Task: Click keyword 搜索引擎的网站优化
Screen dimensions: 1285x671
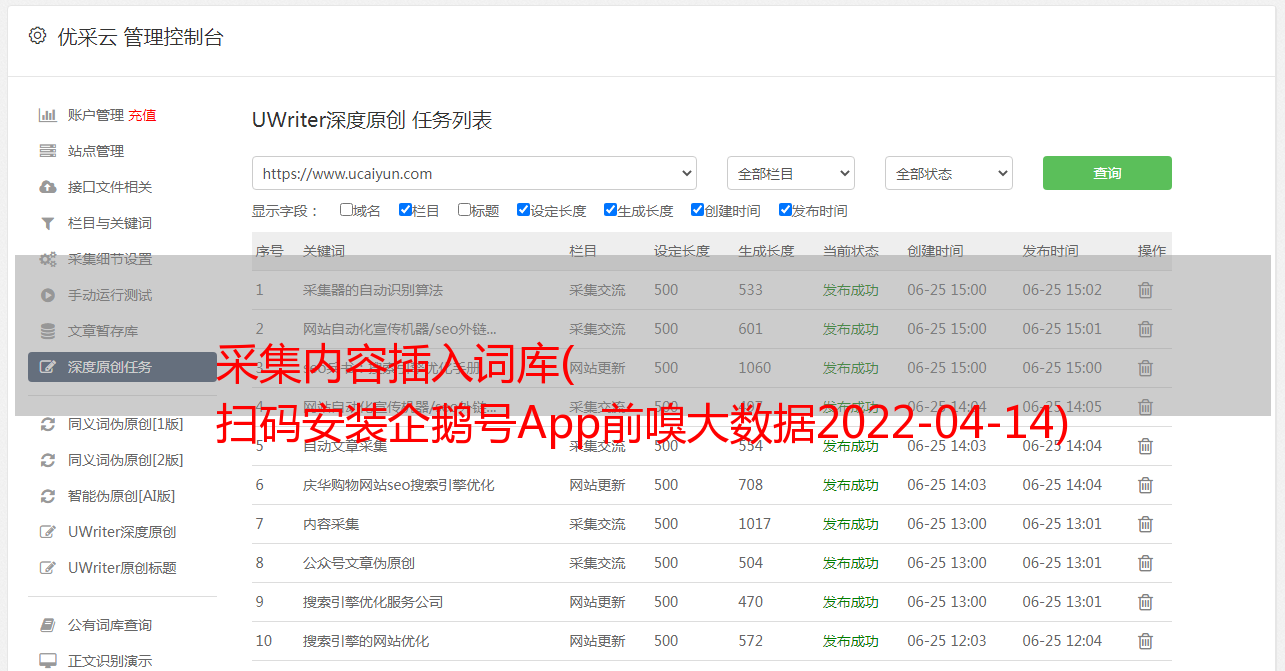Action: [x=366, y=641]
